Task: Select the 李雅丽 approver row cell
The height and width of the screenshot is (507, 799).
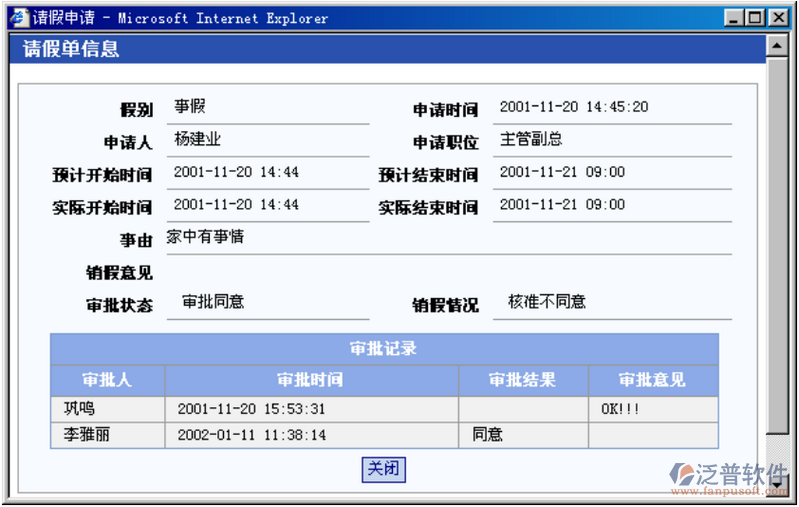Action: coord(107,435)
